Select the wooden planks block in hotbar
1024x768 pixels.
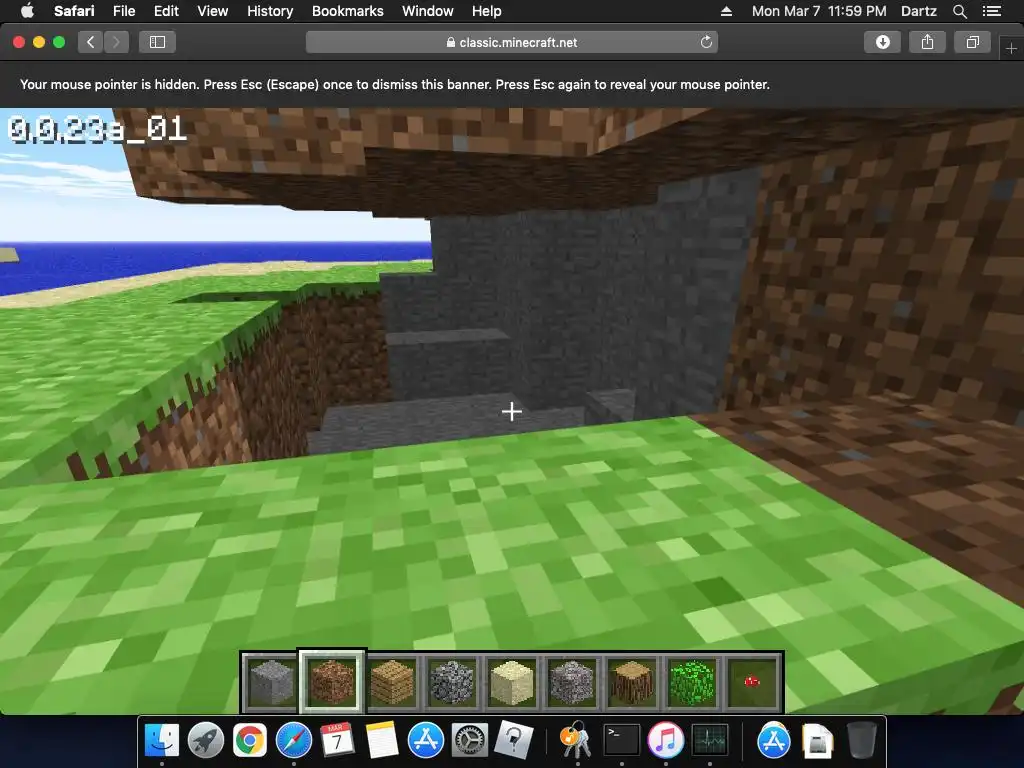(392, 682)
